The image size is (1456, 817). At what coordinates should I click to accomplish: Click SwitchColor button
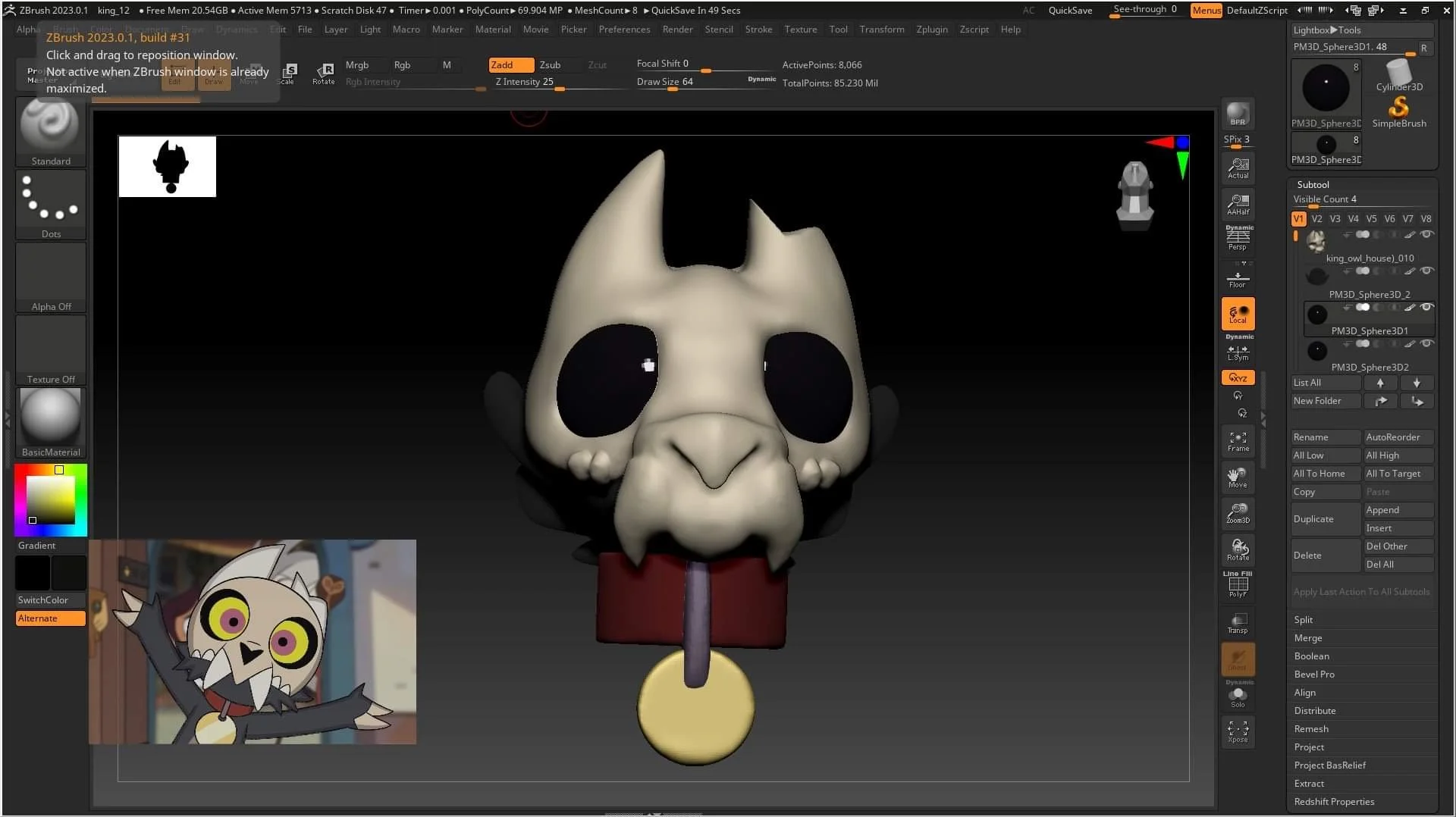pyautogui.click(x=51, y=600)
